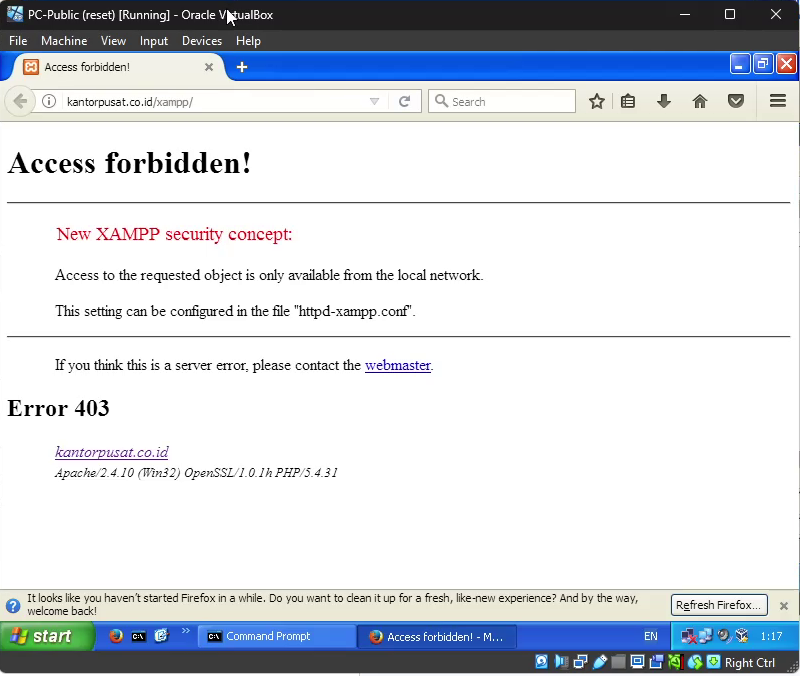
Task: Expand the quick launch overflow chevron
Action: 185,631
